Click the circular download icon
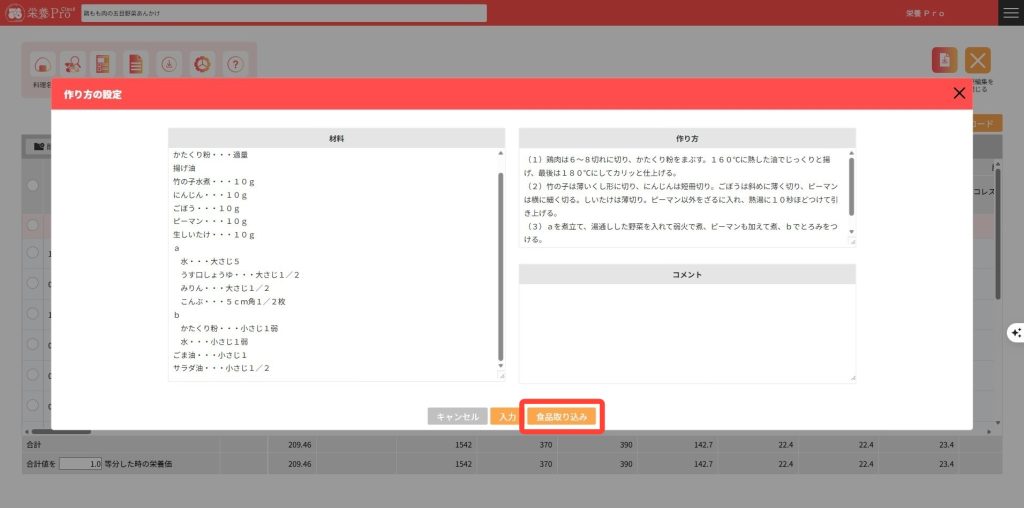Viewport: 1024px width, 508px height. tap(169, 64)
